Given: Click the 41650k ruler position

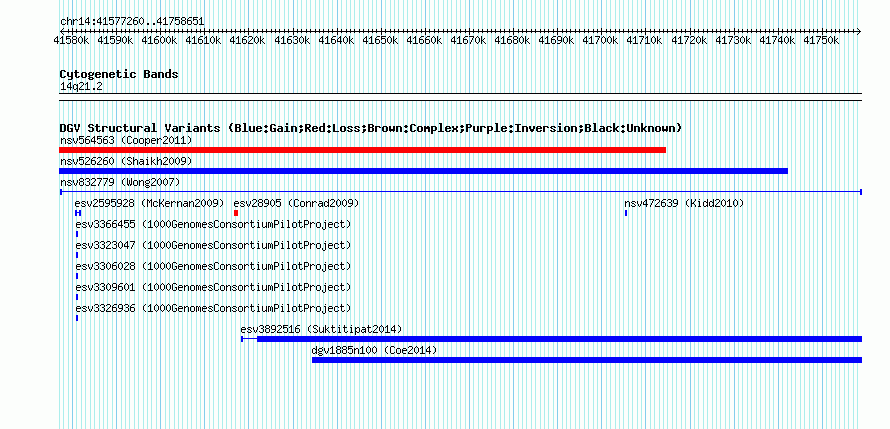Looking at the screenshot, I should click(380, 40).
